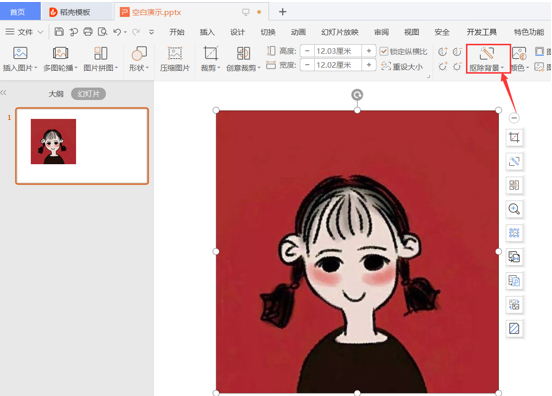Expand the 多图轮播 dropdown arrow
552x396 pixels.
76,68
